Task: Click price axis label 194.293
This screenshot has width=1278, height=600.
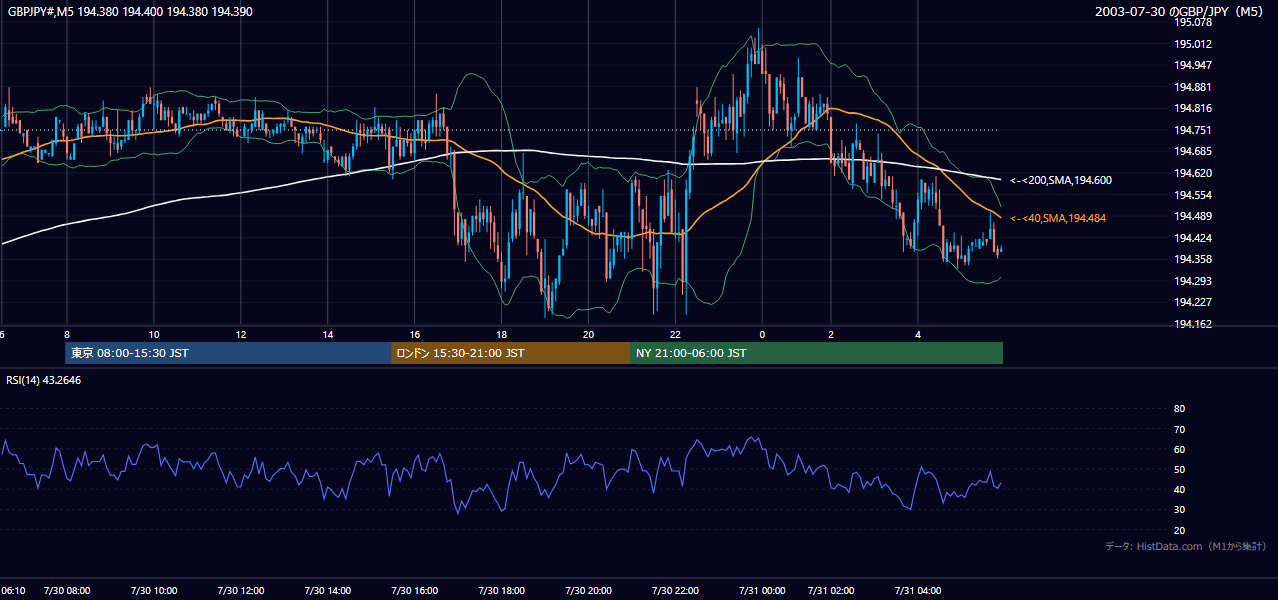Action: [x=1193, y=281]
